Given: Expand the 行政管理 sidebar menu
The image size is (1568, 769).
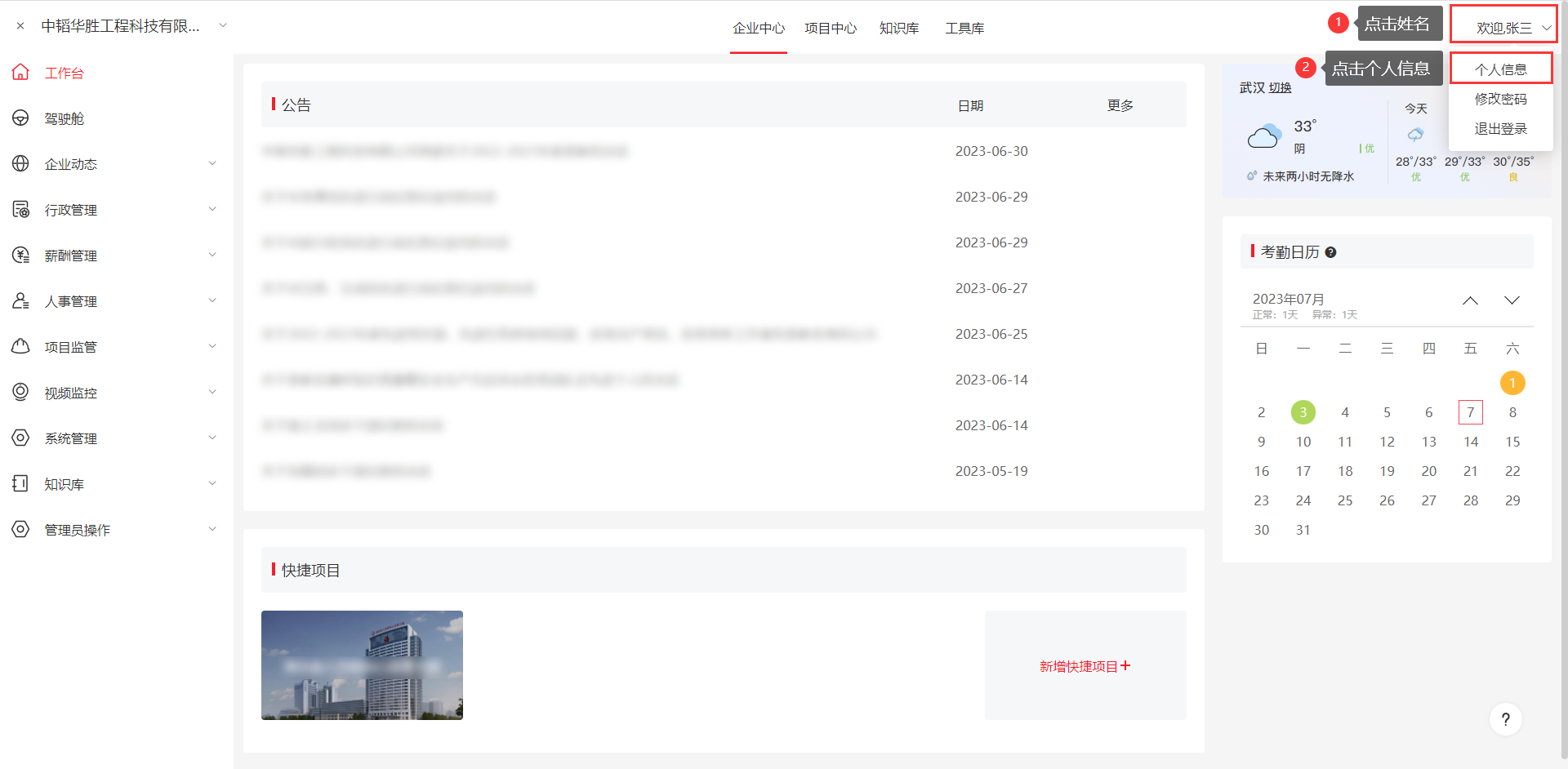Looking at the screenshot, I should pos(212,210).
